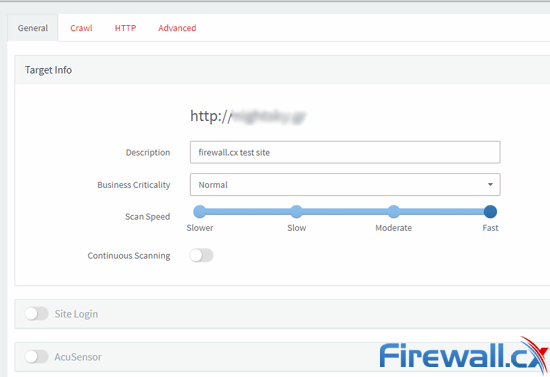The image size is (550, 377).
Task: Turn on the Site Login toggle
Action: tap(36, 314)
